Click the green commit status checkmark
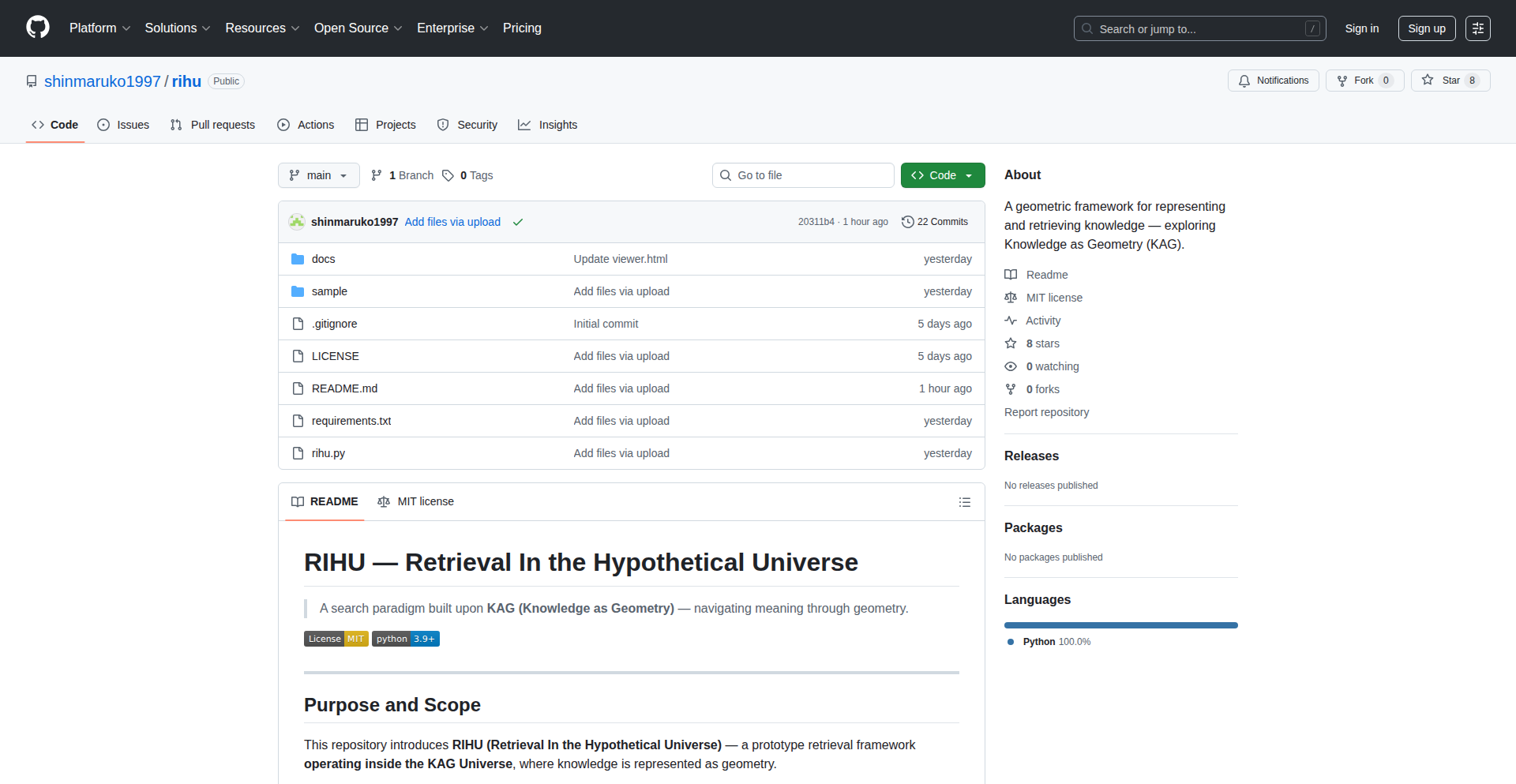The width and height of the screenshot is (1516, 784). (x=518, y=222)
